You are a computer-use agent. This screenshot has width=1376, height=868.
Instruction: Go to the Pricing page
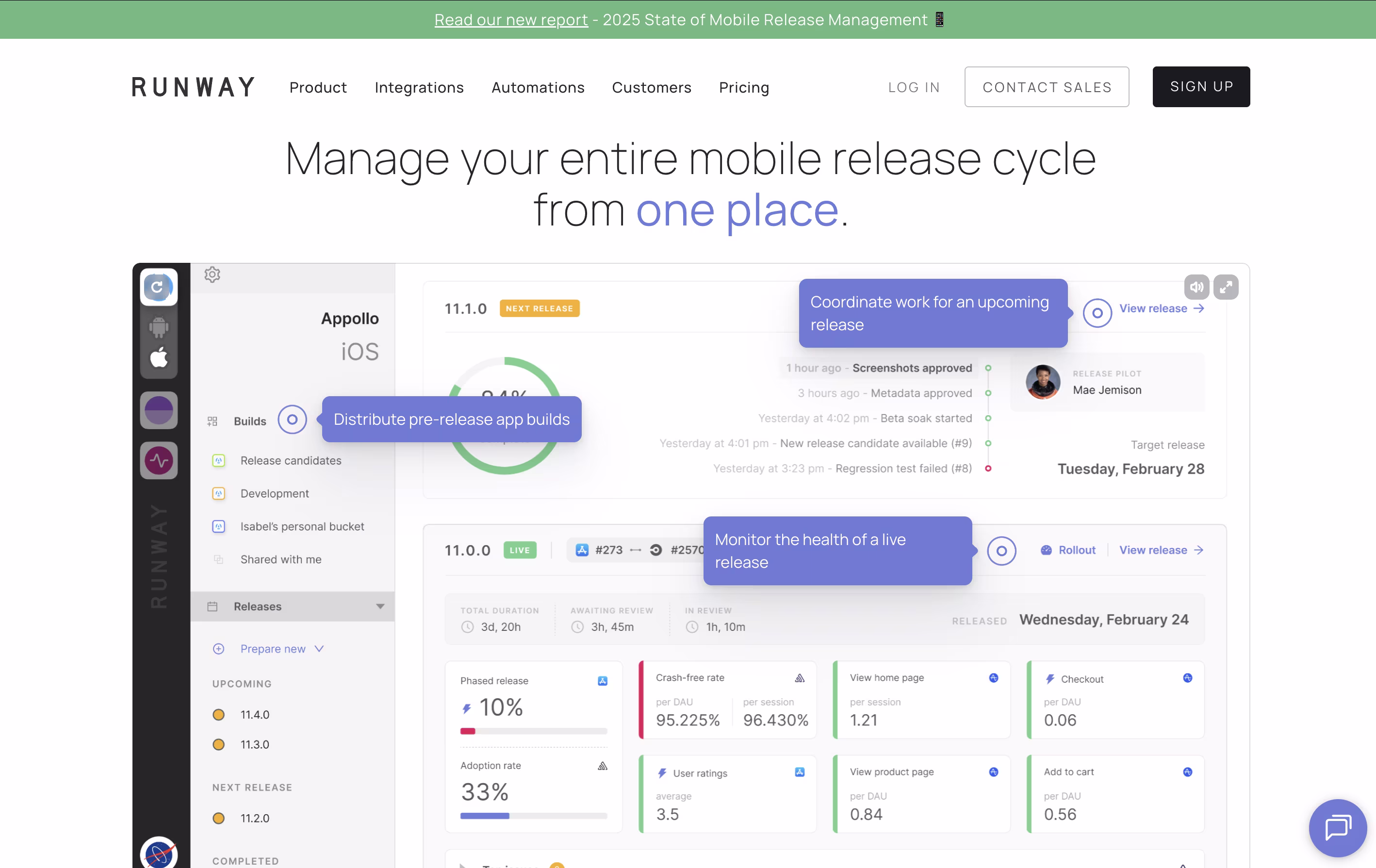point(743,87)
